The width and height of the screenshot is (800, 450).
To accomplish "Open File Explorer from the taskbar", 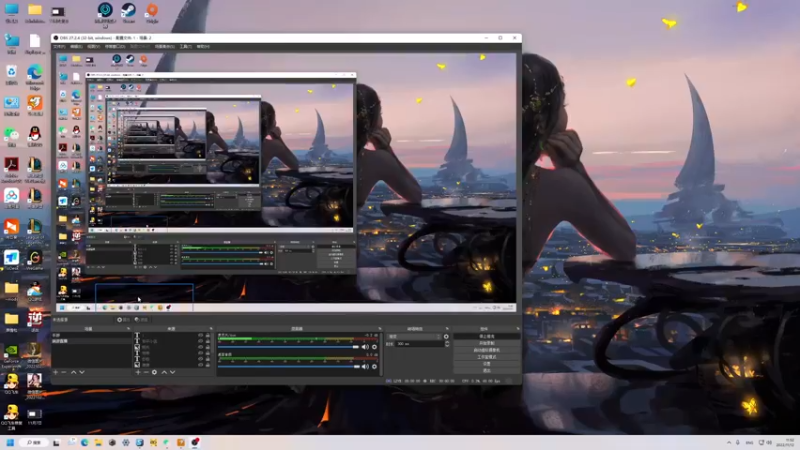I will coord(98,442).
